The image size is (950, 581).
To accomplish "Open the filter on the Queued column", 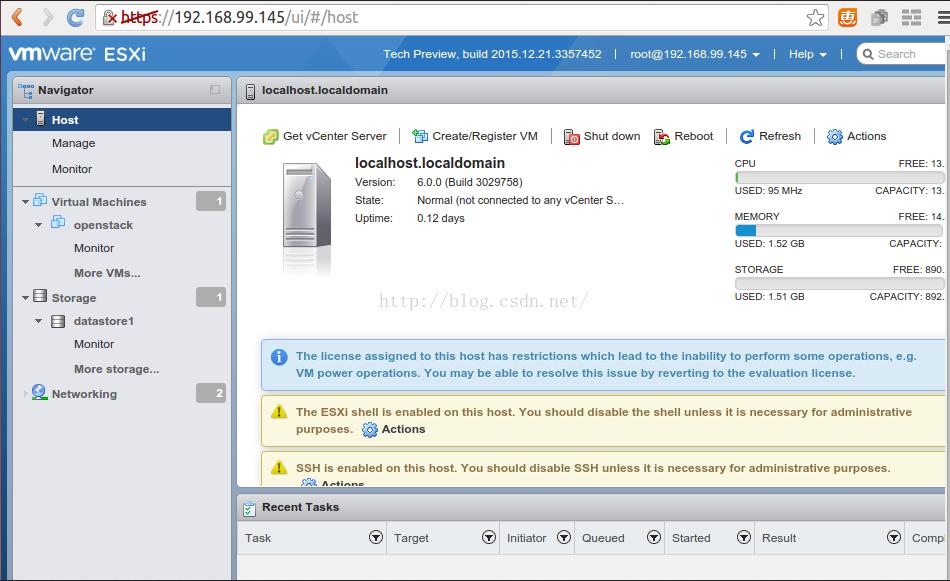I will (x=654, y=537).
